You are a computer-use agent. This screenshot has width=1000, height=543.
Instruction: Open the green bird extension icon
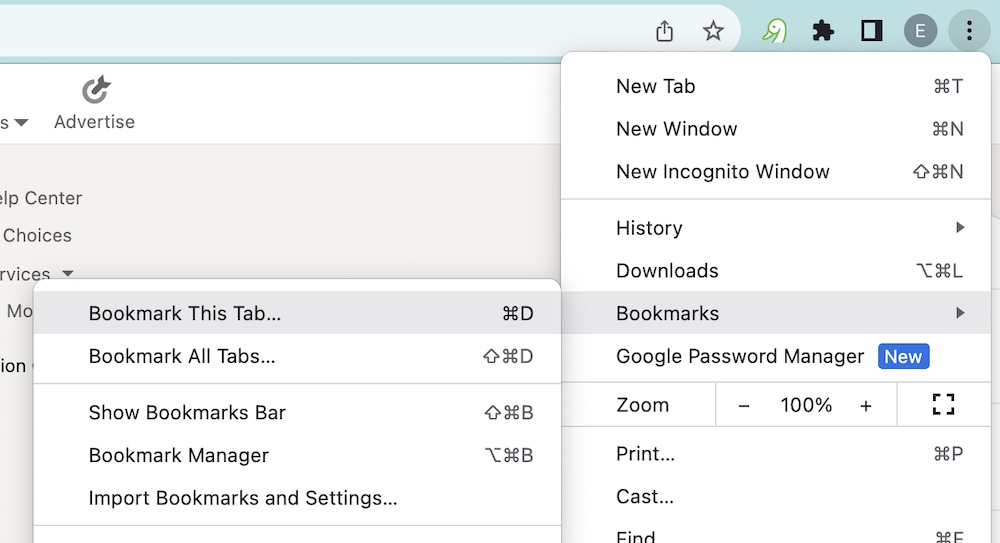(x=774, y=31)
